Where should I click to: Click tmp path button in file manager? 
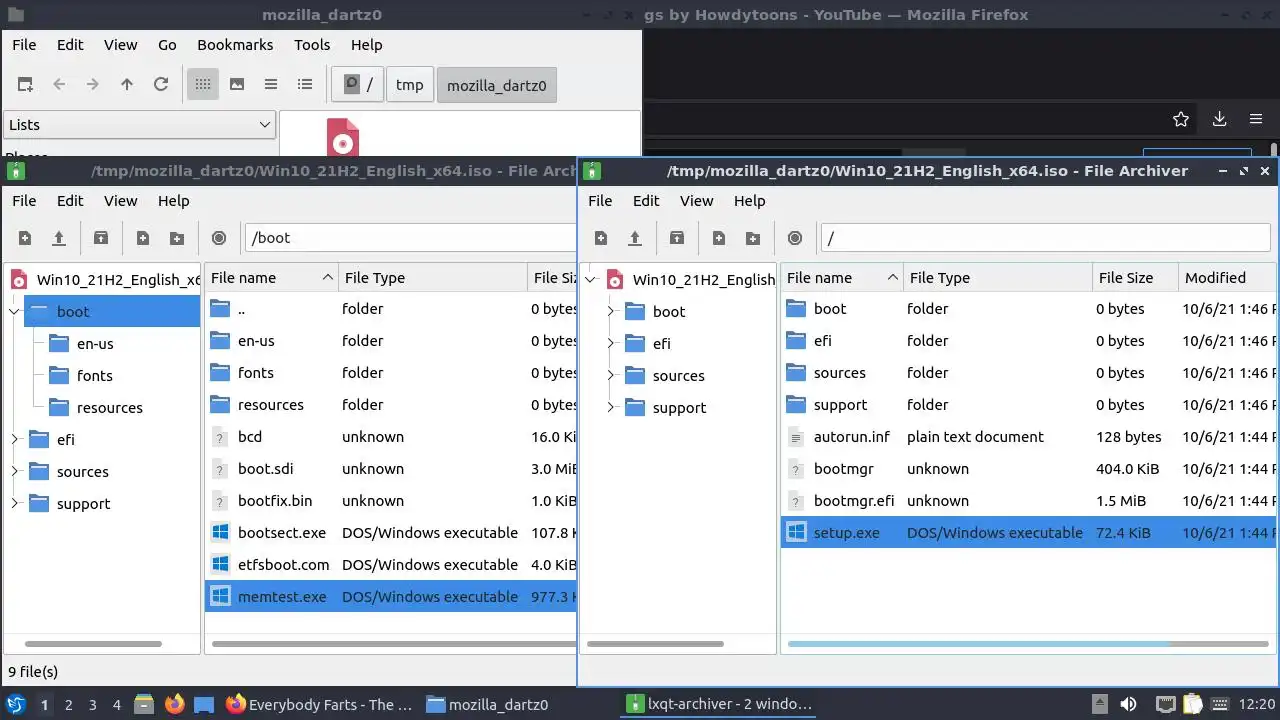[409, 85]
